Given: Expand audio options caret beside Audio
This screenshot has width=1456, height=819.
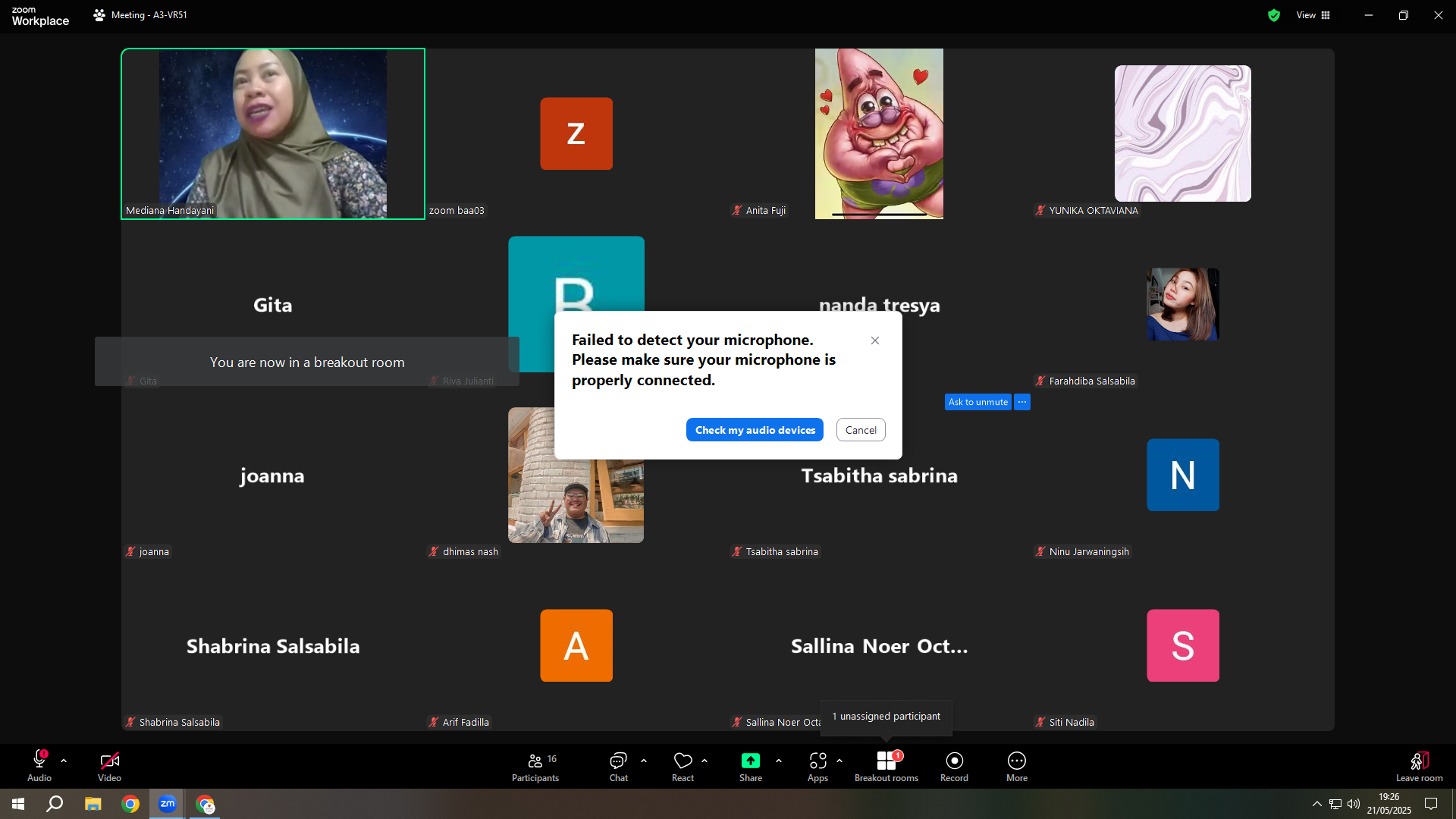Looking at the screenshot, I should (64, 761).
